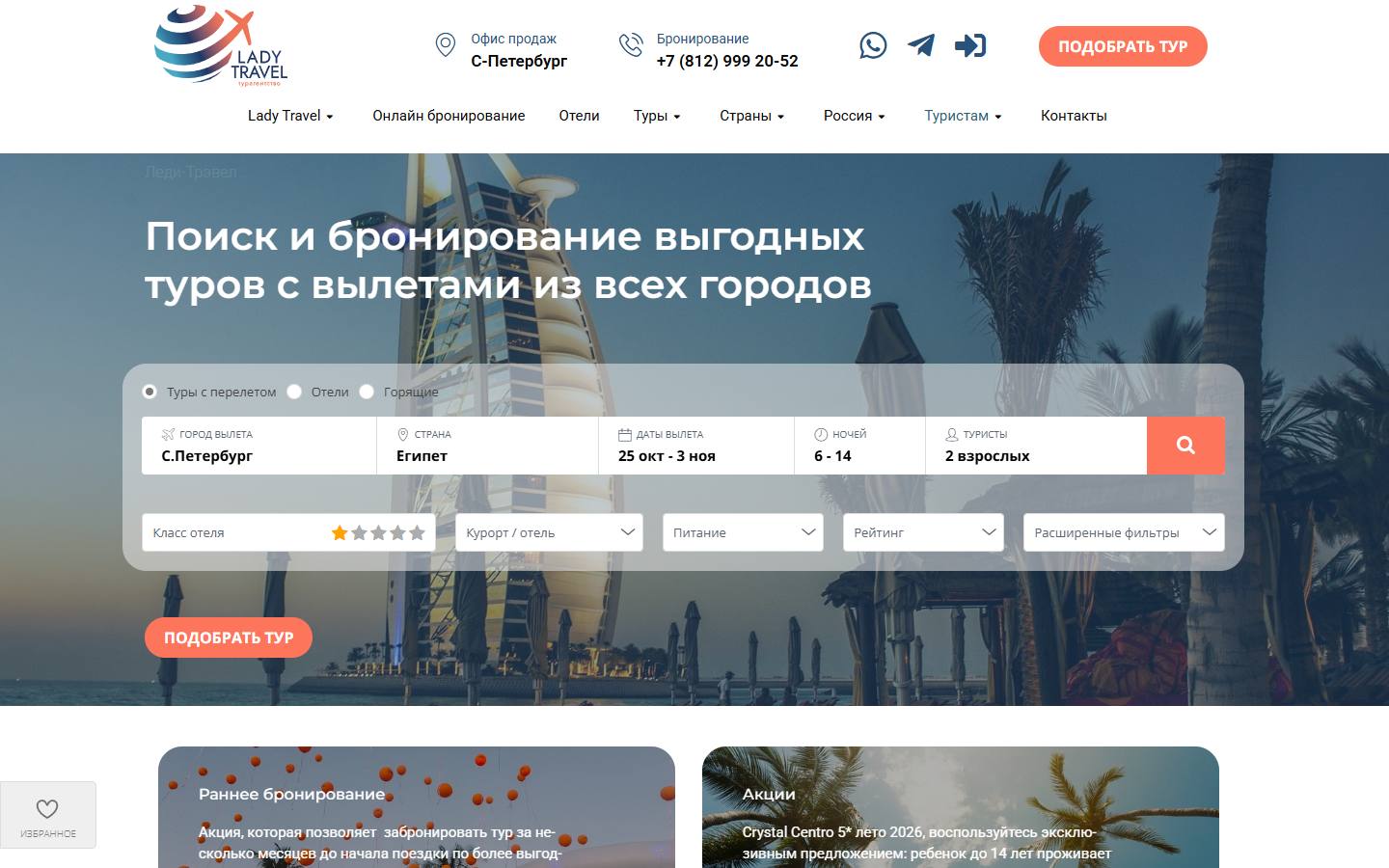1389x868 pixels.
Task: Expand the Туристам menu
Action: point(963,116)
